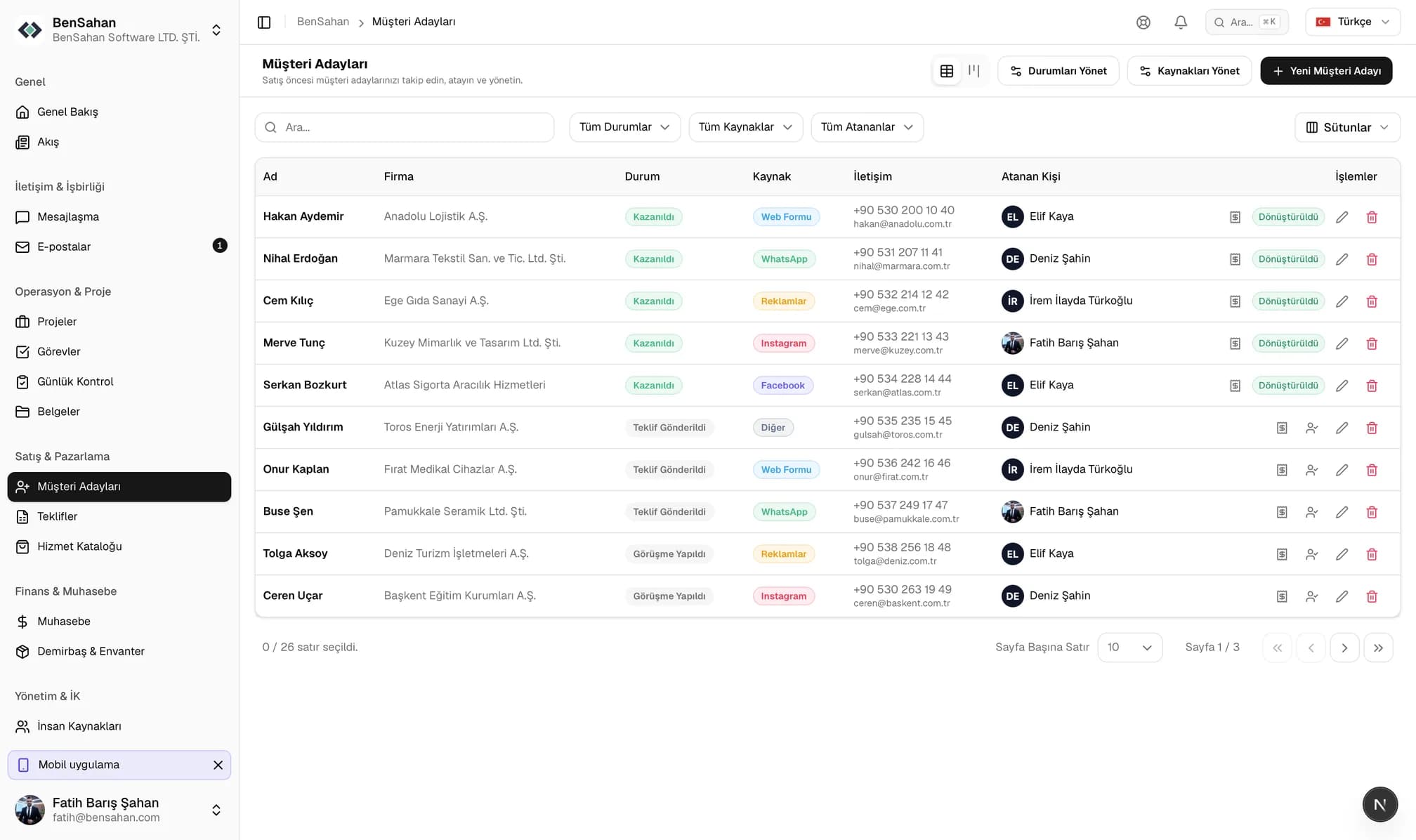Toggle the sidebar panel icon
Image resolution: width=1416 pixels, height=840 pixels.
click(x=264, y=22)
